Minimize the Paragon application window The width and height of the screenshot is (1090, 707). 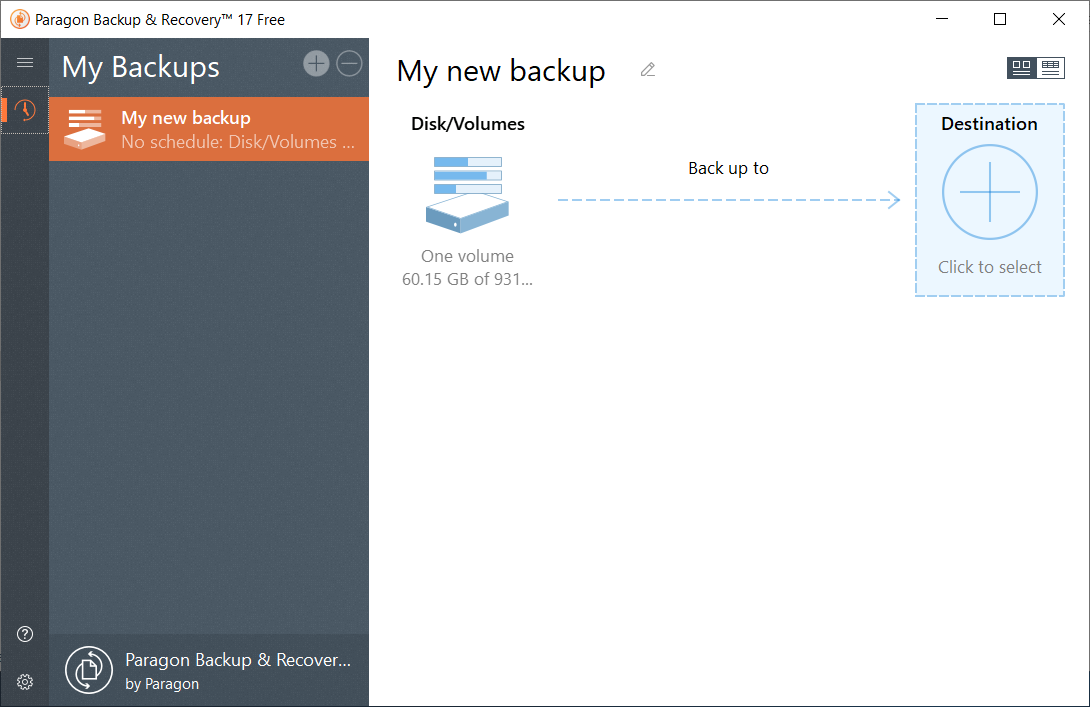(x=941, y=19)
